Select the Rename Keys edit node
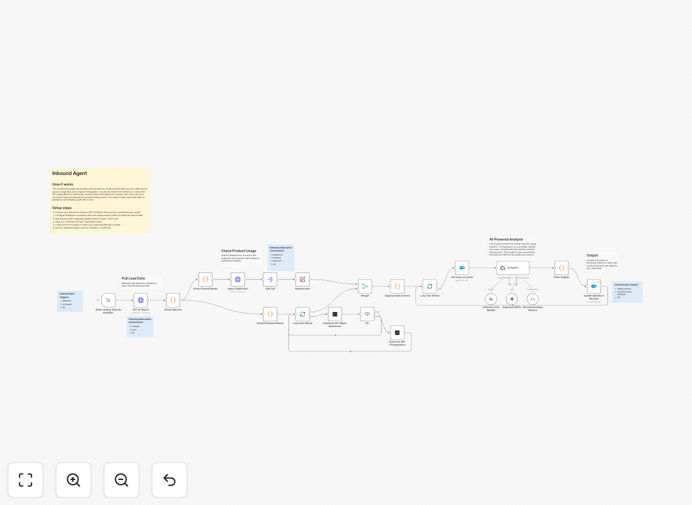 pos(302,279)
